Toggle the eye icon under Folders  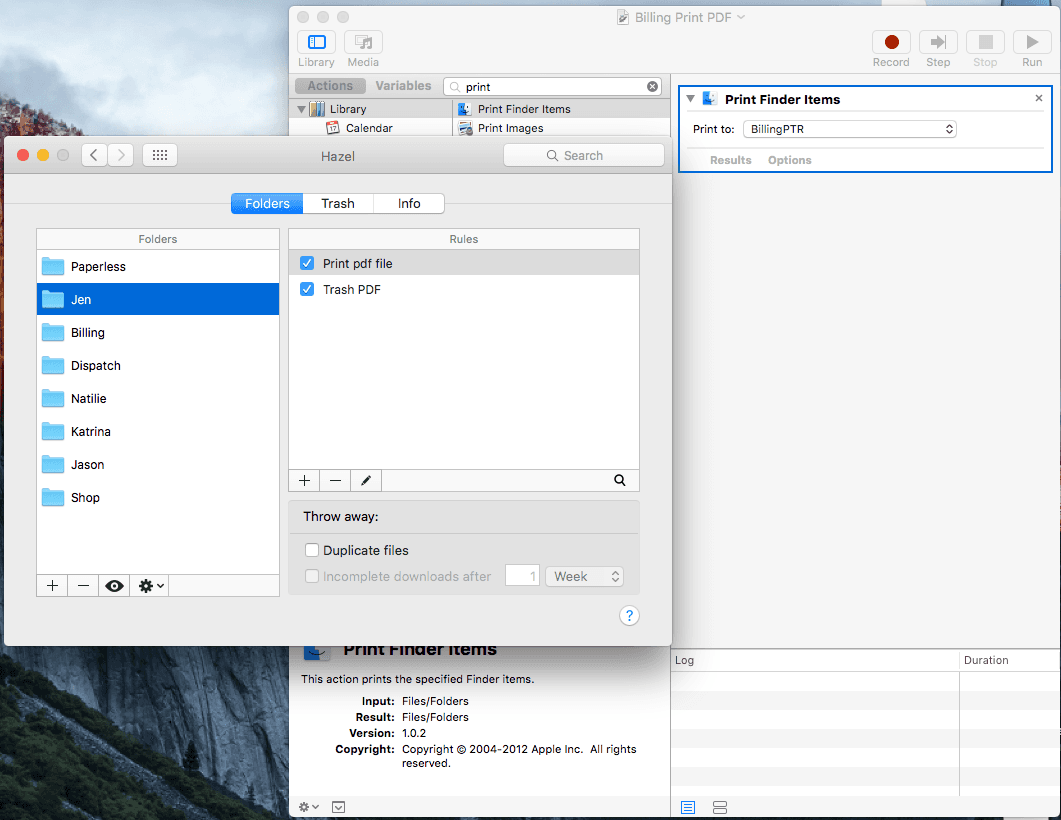(114, 586)
